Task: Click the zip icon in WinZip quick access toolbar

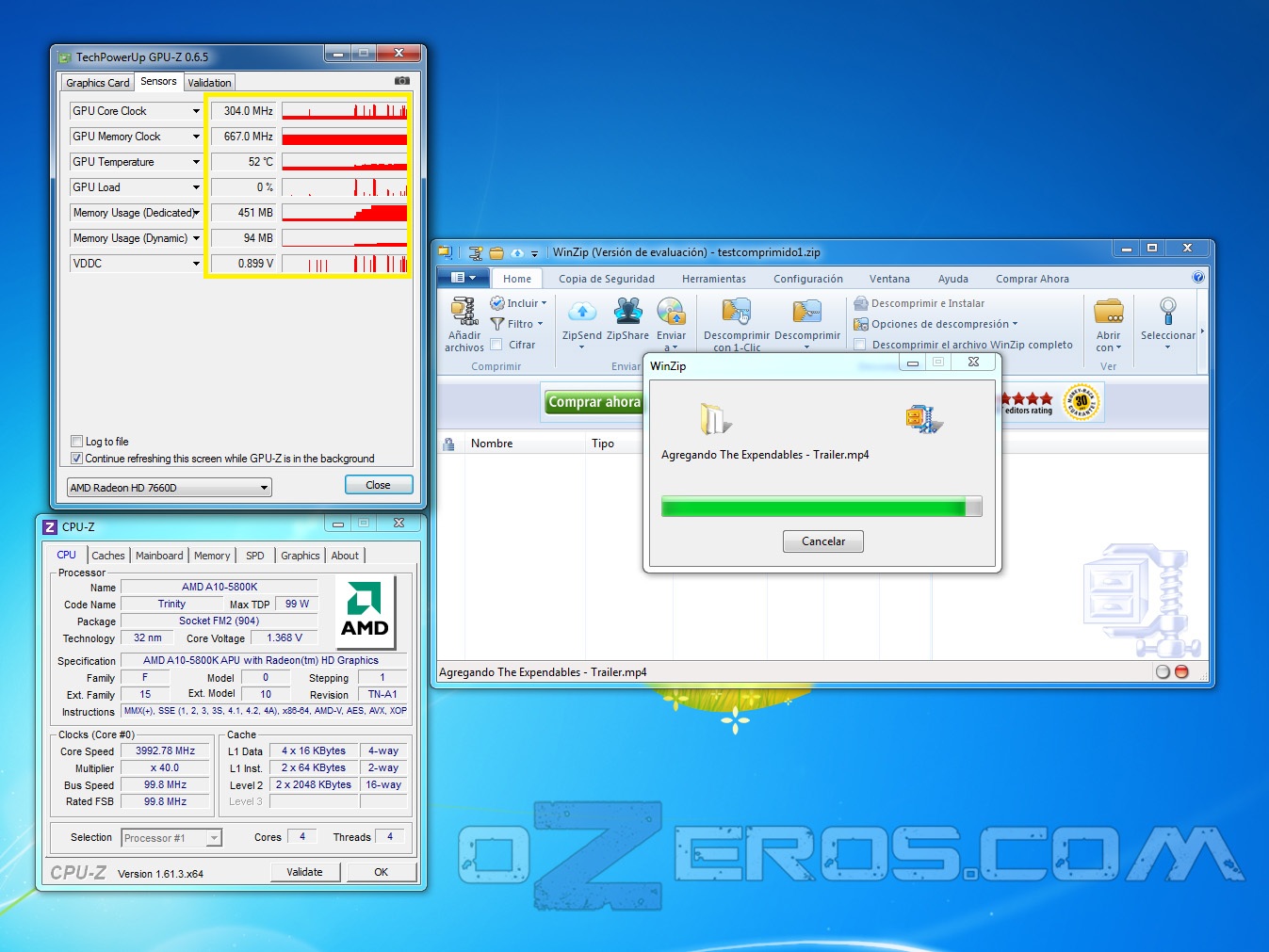Action: coord(476,252)
